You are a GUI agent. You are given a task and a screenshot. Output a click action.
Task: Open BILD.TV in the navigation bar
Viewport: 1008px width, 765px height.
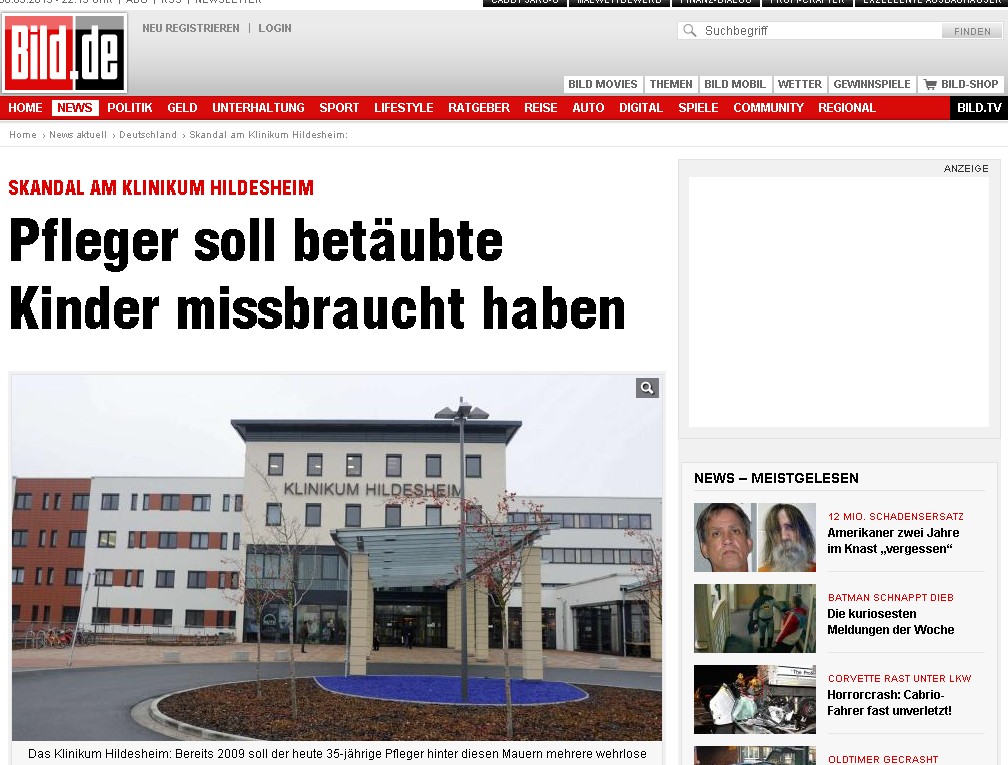point(979,108)
